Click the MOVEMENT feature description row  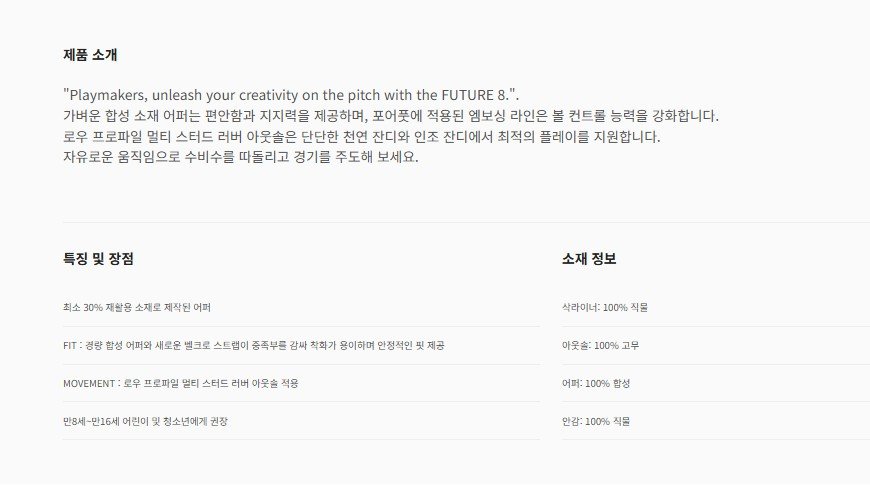tap(301, 383)
